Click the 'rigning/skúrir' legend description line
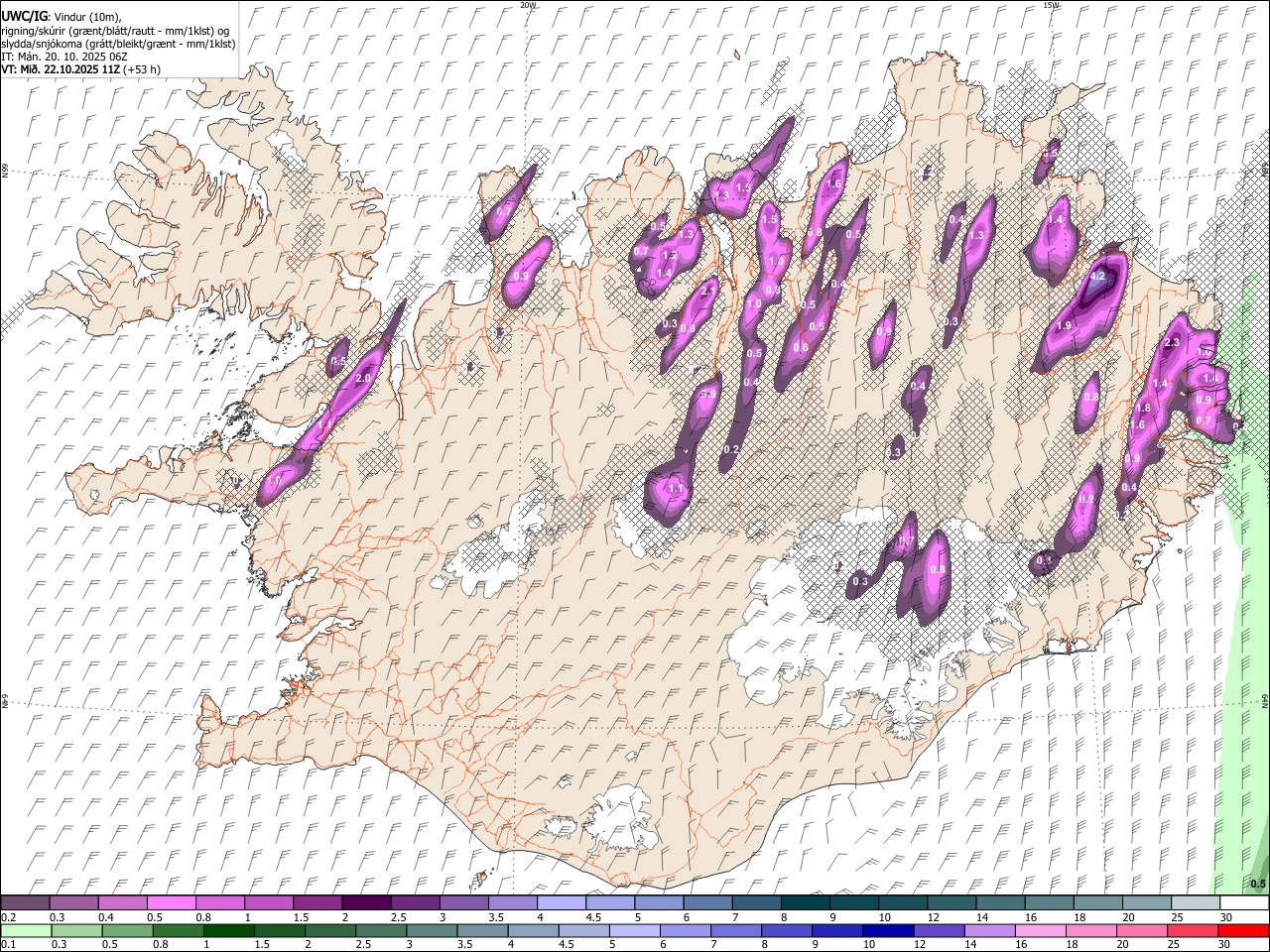This screenshot has width=1270, height=952. 115,31
